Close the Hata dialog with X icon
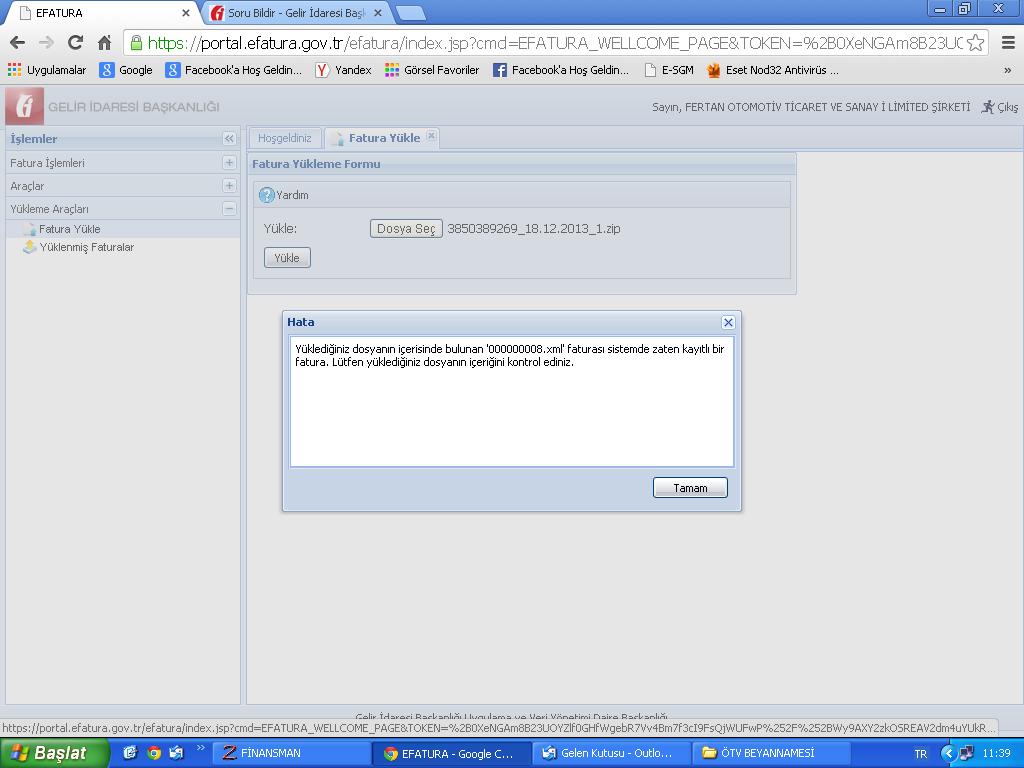The image size is (1024, 768). [x=728, y=322]
